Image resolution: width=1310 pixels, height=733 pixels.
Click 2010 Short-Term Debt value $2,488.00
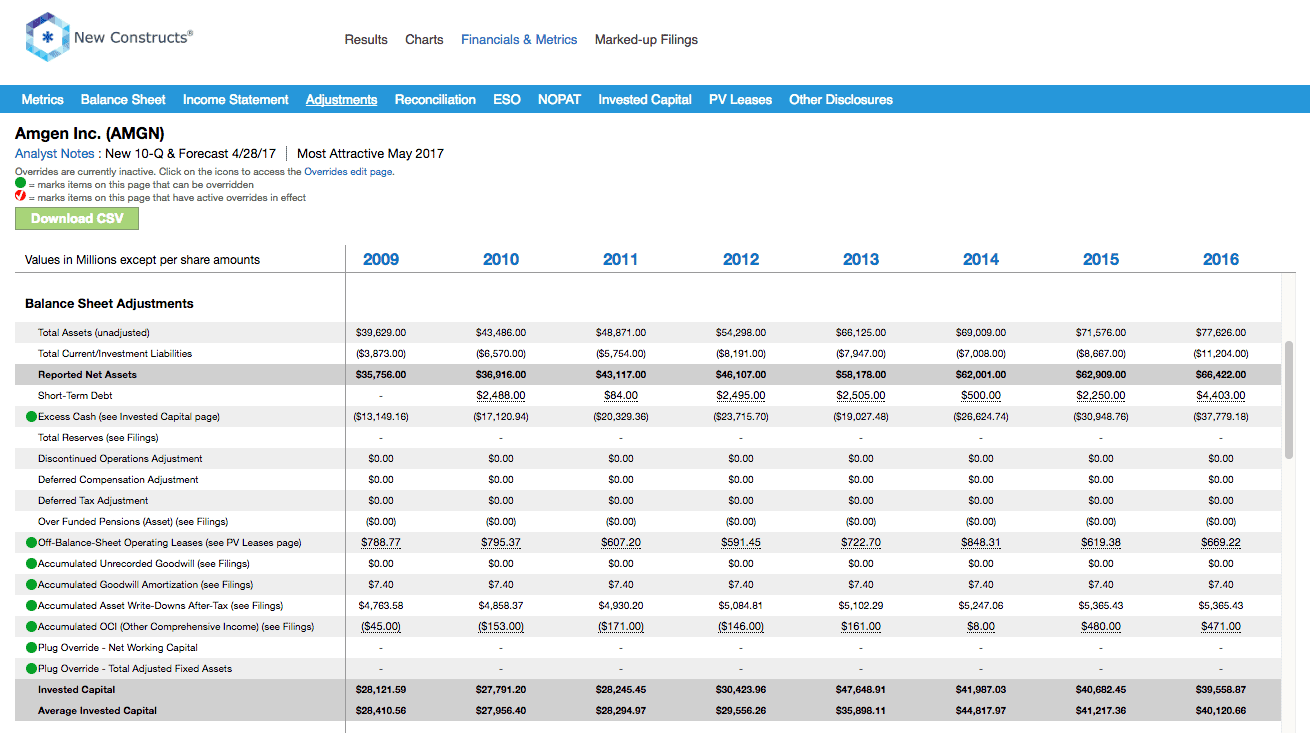pos(501,396)
